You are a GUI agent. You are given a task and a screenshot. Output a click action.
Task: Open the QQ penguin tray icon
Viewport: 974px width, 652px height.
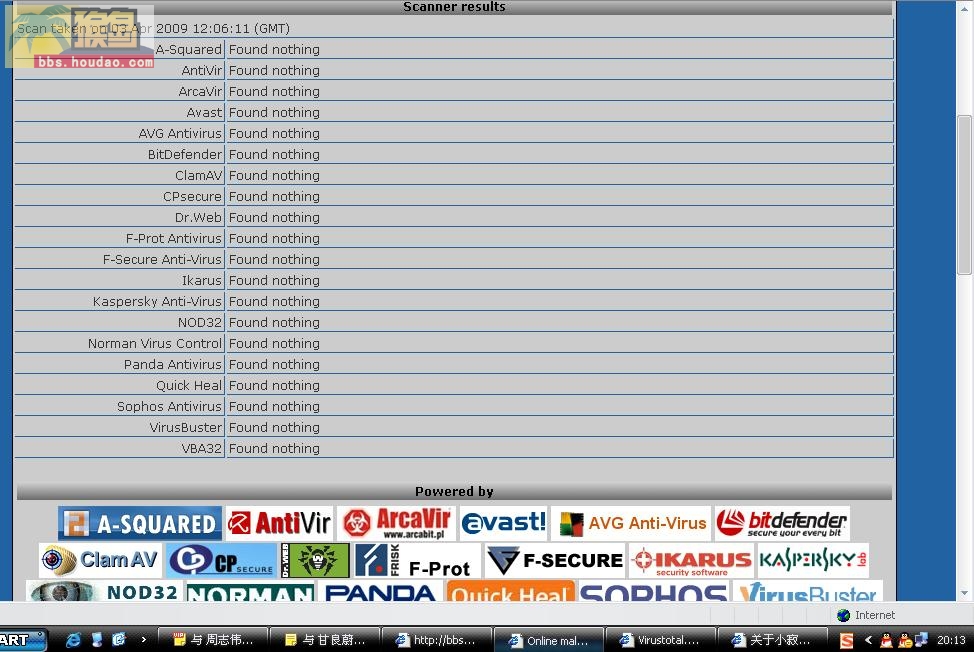[886, 640]
